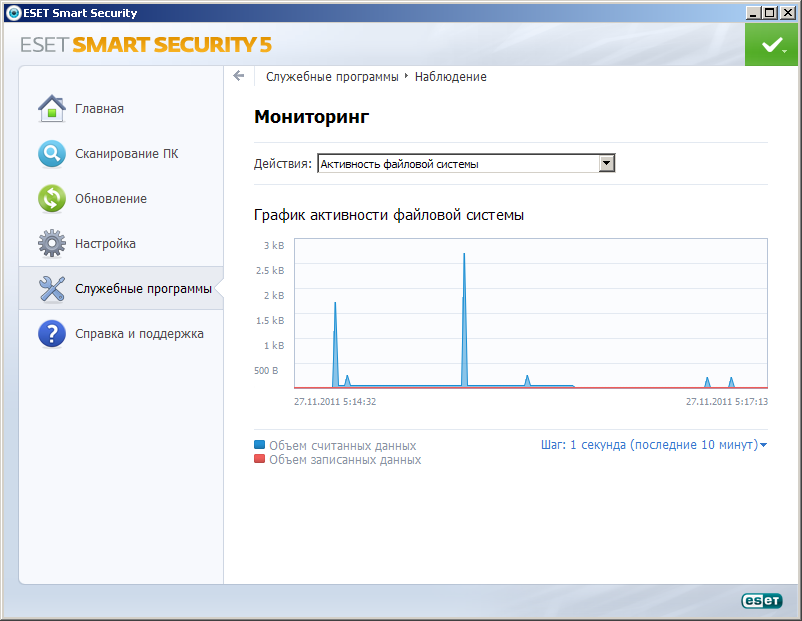Click the Справка и поддержка question icon
802x621 pixels.
tap(52, 334)
